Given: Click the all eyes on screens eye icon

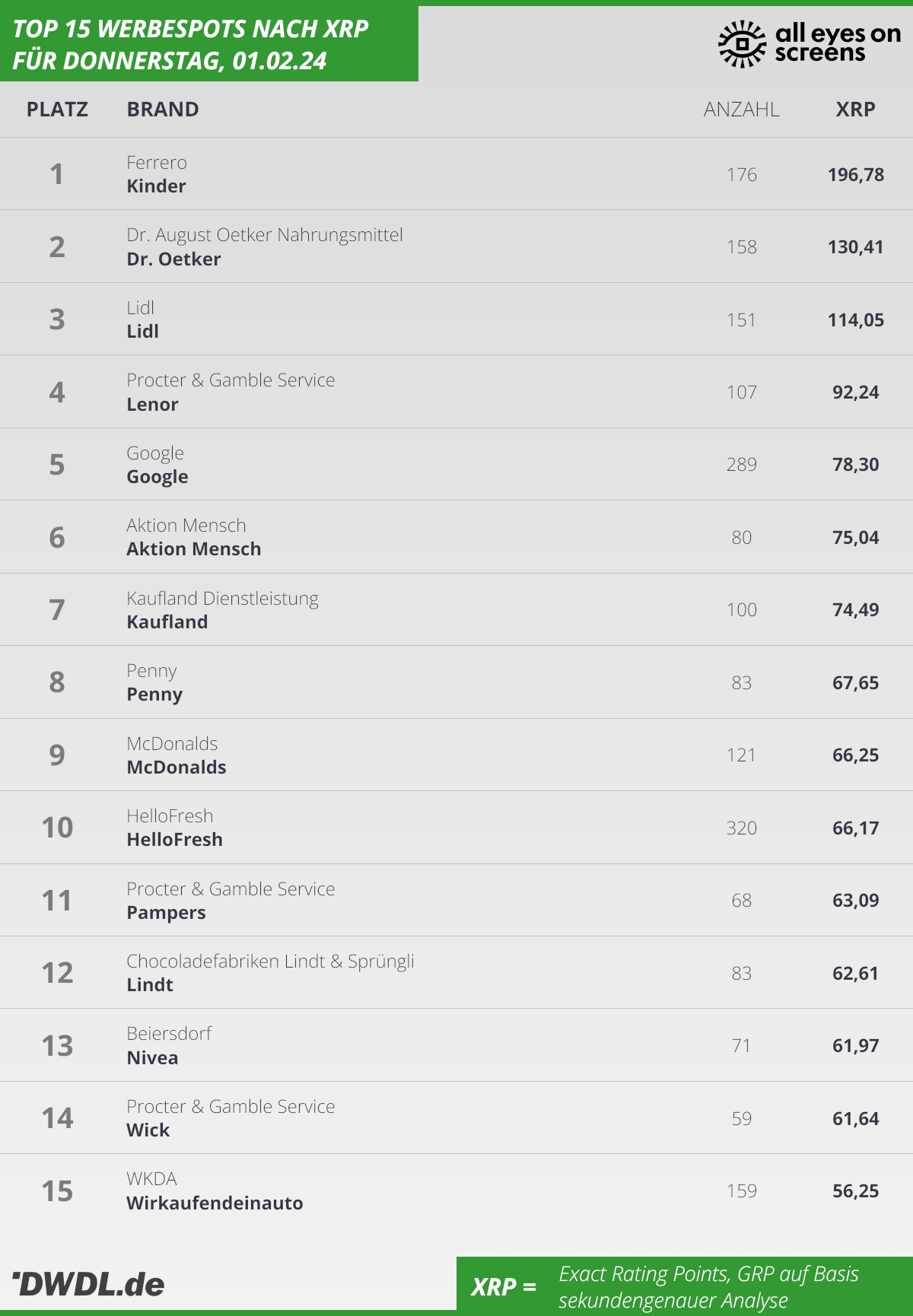Looking at the screenshot, I should (x=742, y=44).
